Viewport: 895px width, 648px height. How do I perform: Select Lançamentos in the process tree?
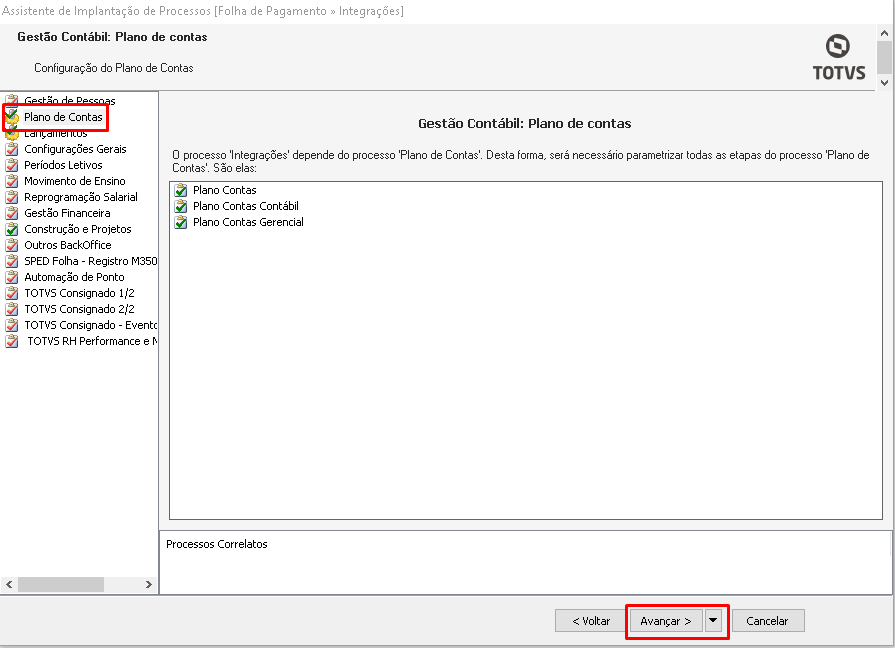pos(56,133)
